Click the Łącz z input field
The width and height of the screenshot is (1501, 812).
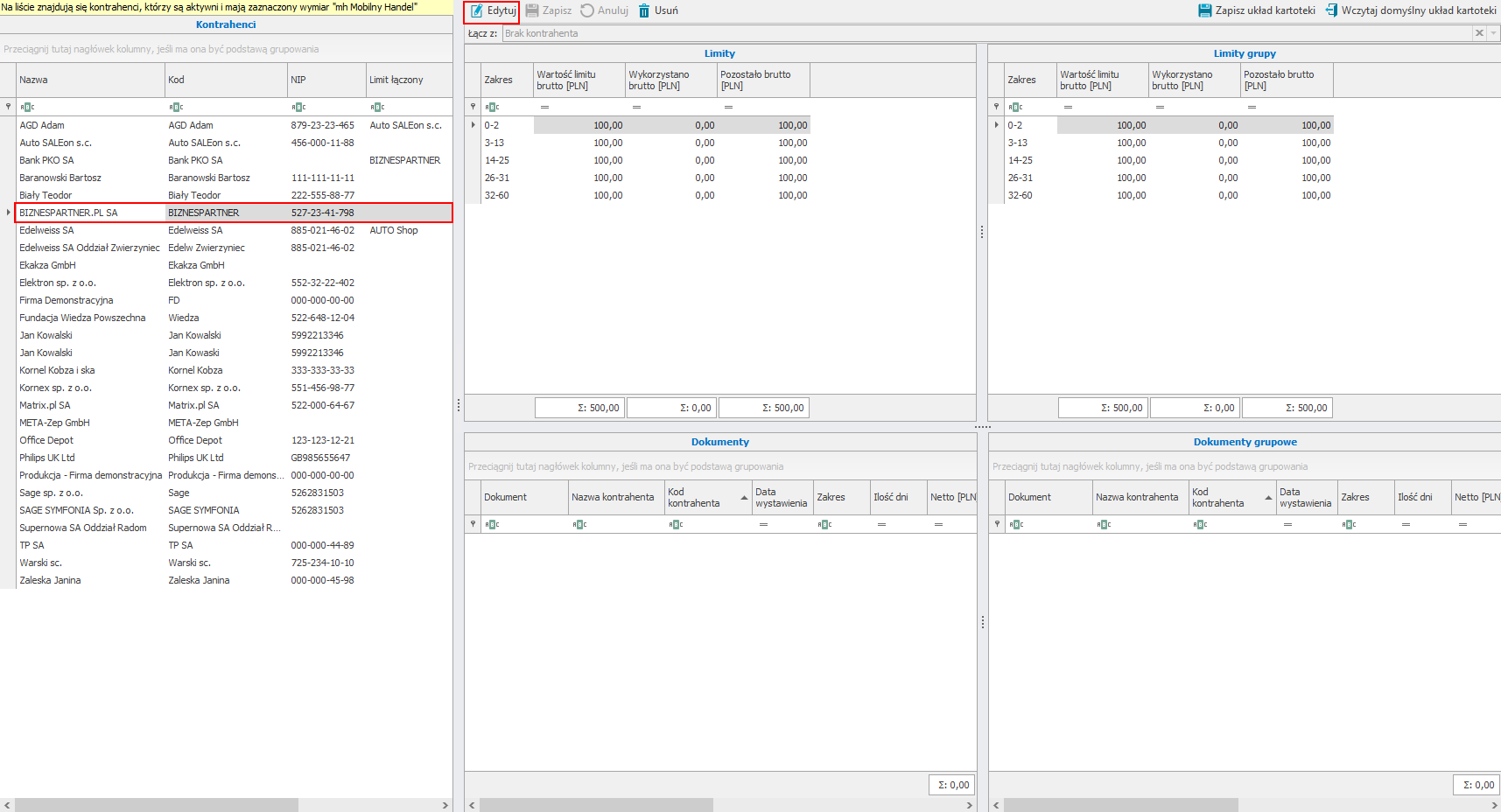[x=986, y=33]
